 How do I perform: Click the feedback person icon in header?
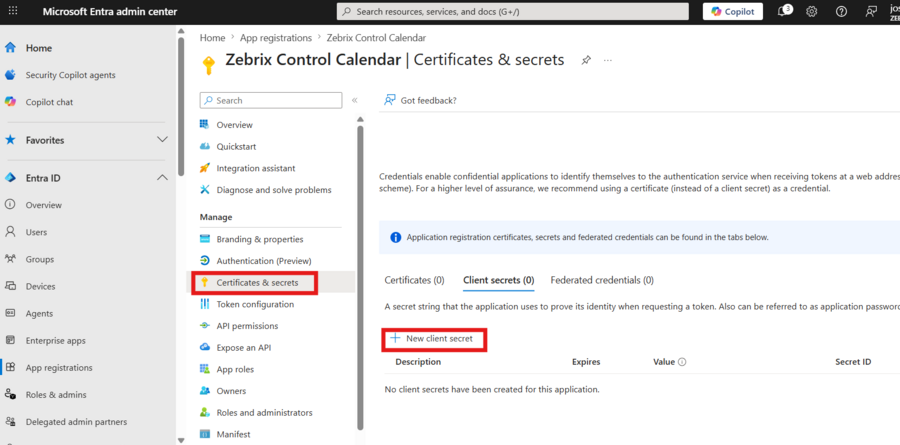[871, 11]
